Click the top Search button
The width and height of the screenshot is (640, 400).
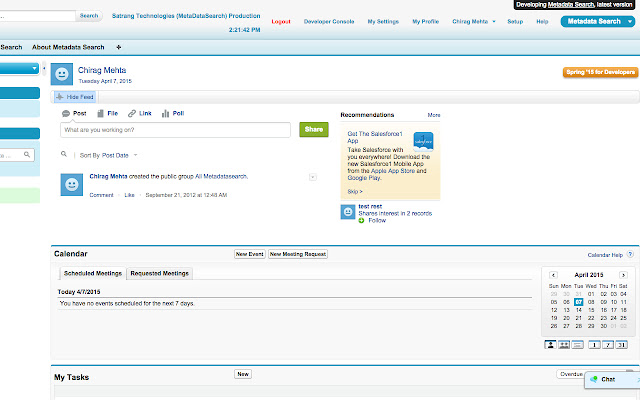click(x=89, y=16)
